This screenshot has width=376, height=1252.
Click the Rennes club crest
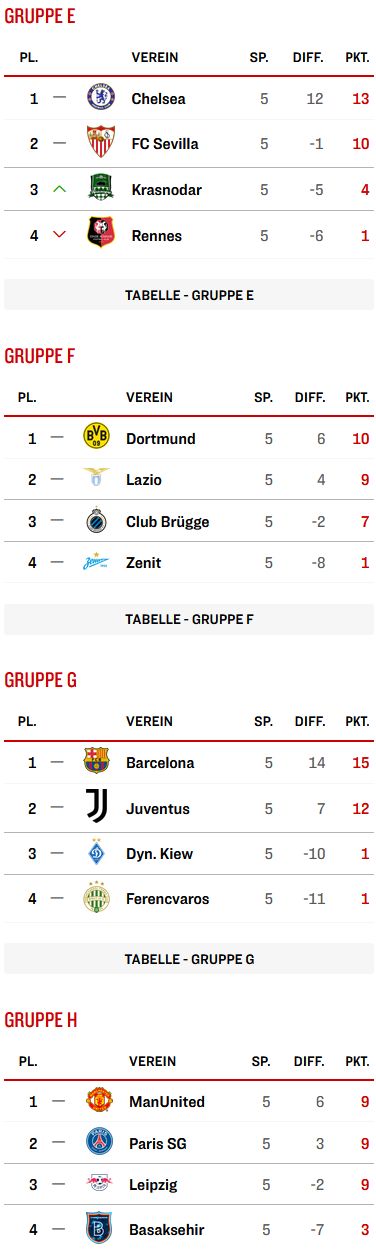[99, 236]
